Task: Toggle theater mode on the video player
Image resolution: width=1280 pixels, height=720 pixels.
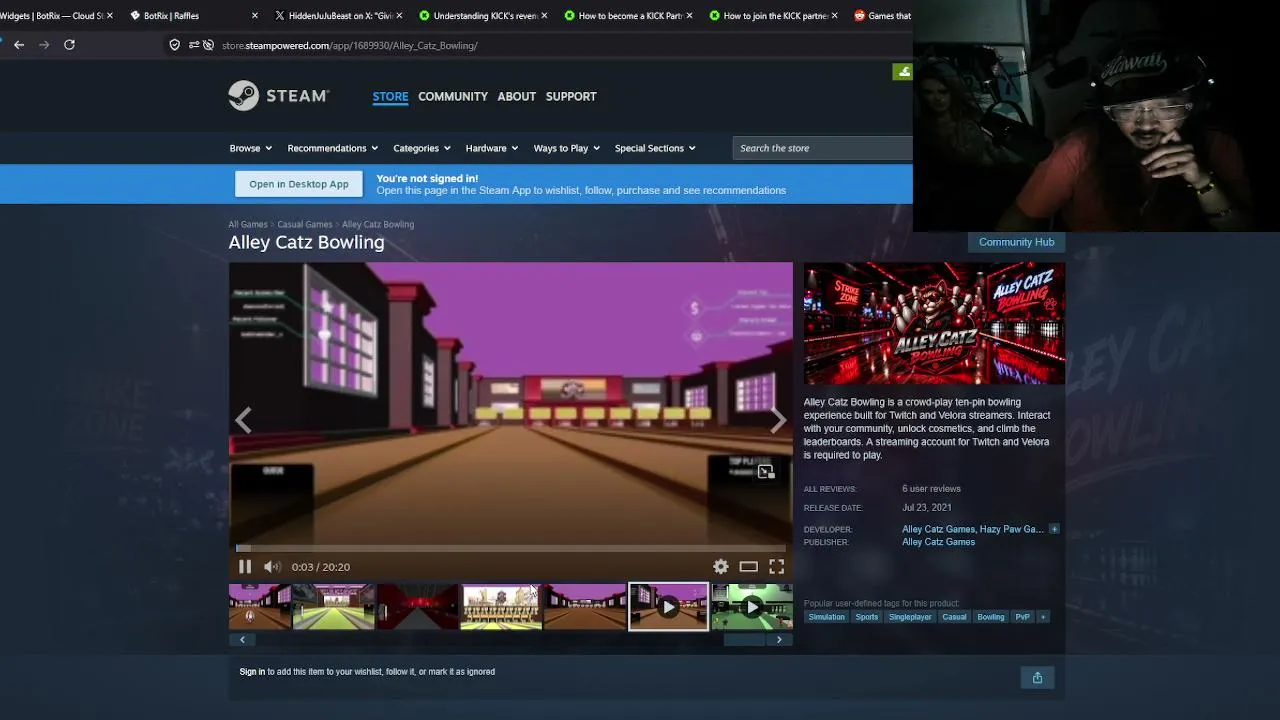Action: coord(748,567)
